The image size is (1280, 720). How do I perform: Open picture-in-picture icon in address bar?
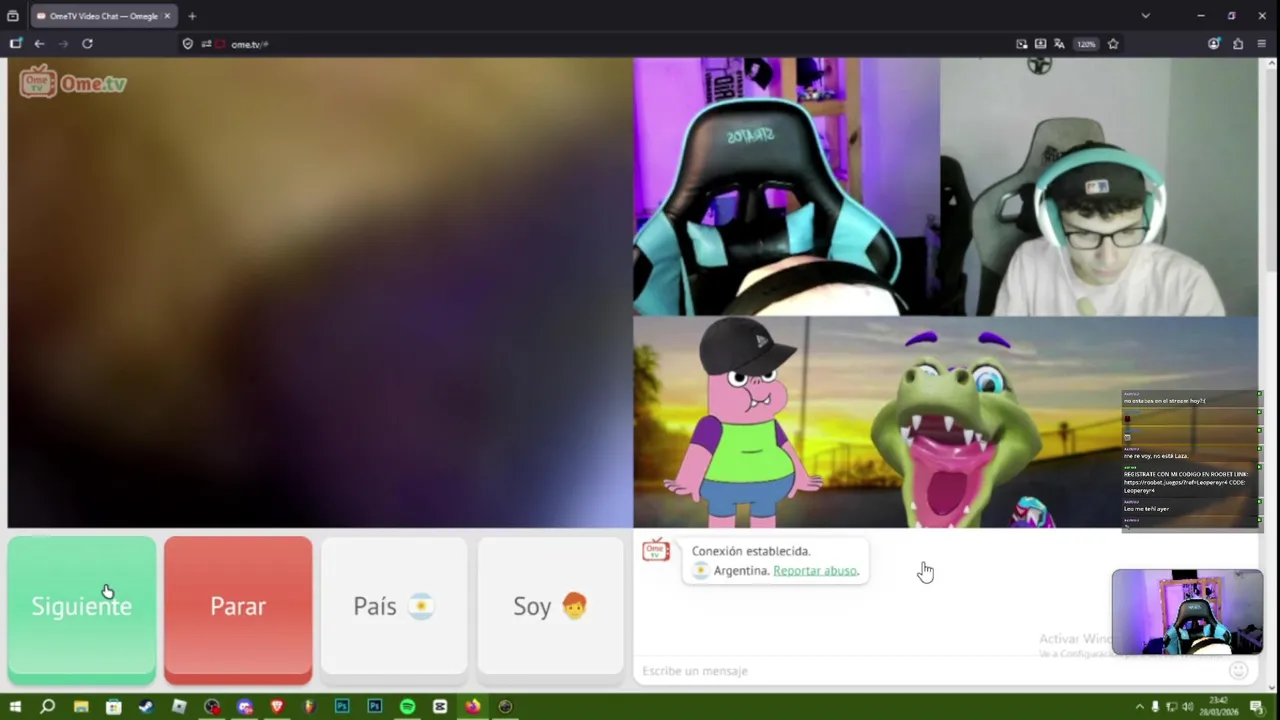pos(1021,44)
